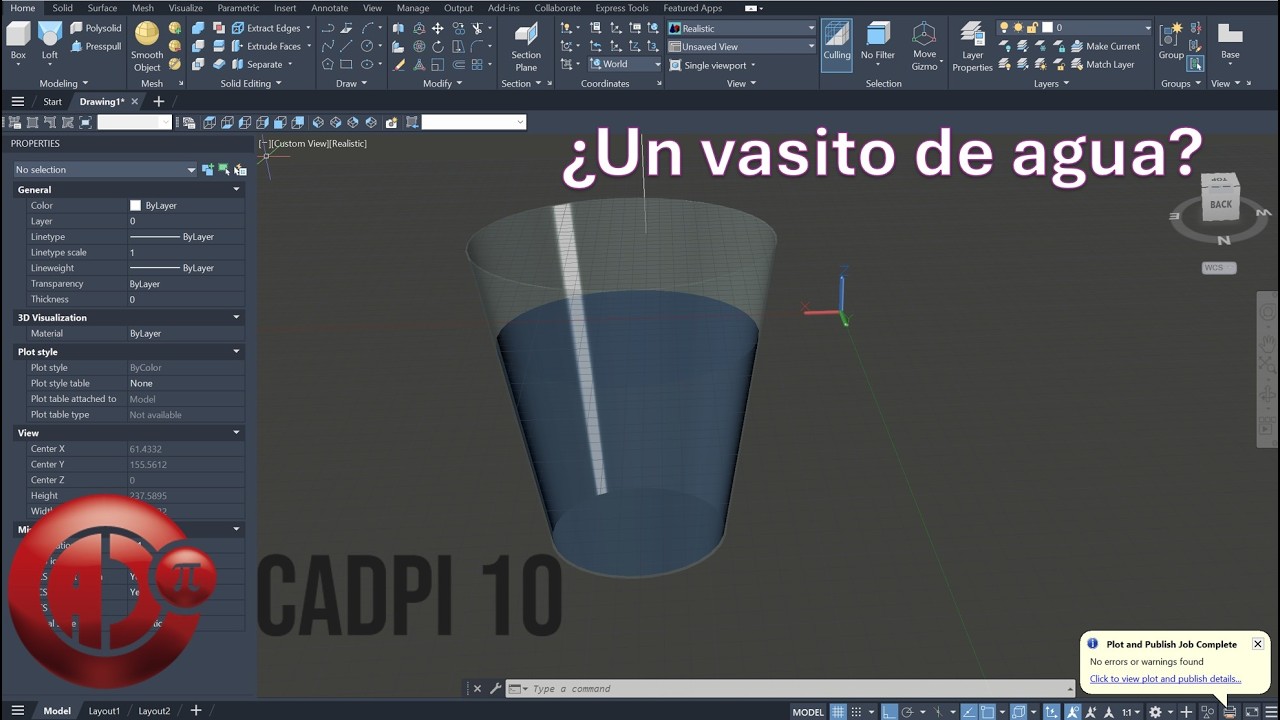Click the BACK face of the ViewCube
Image resolution: width=1280 pixels, height=720 pixels.
[x=1221, y=204]
